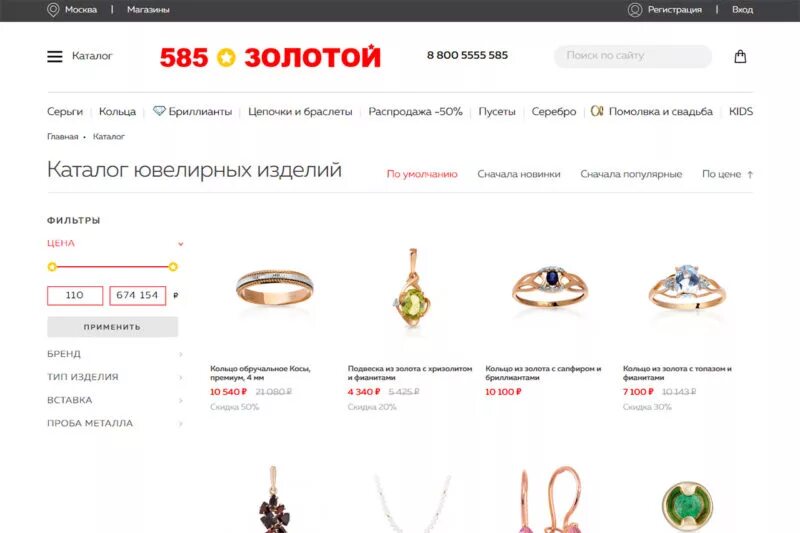The width and height of the screenshot is (800, 533).
Task: Click the diamond icon beside Бриллианты
Action: pyautogui.click(x=159, y=111)
